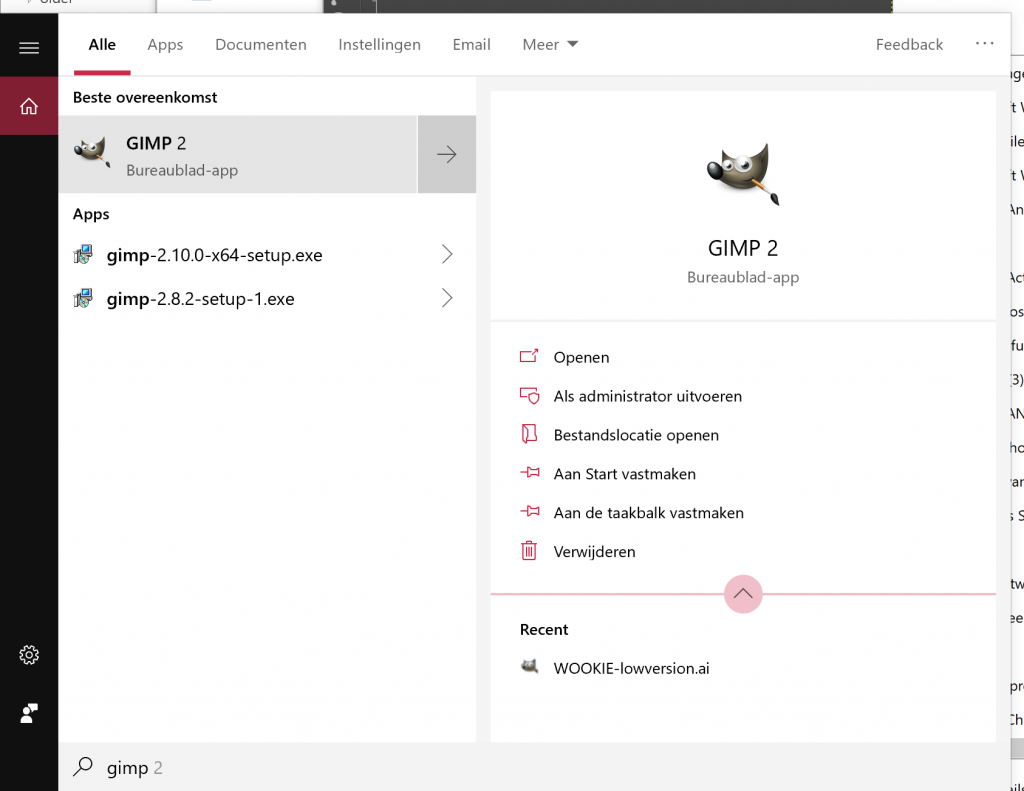Image resolution: width=1024 pixels, height=791 pixels.
Task: Switch to the Documenten tab
Action: (260, 44)
